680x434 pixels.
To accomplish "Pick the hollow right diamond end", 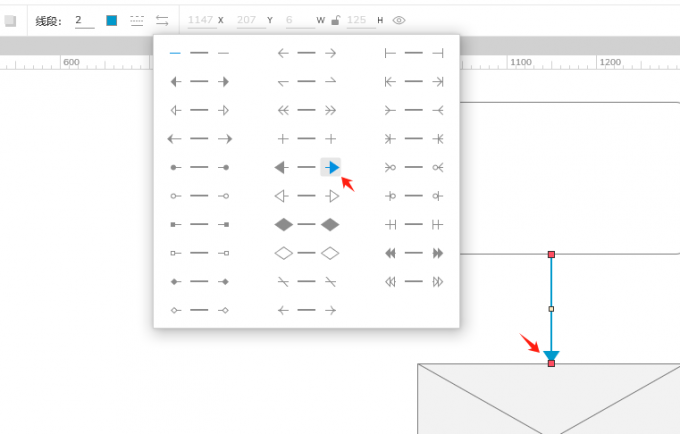I will tap(330, 253).
